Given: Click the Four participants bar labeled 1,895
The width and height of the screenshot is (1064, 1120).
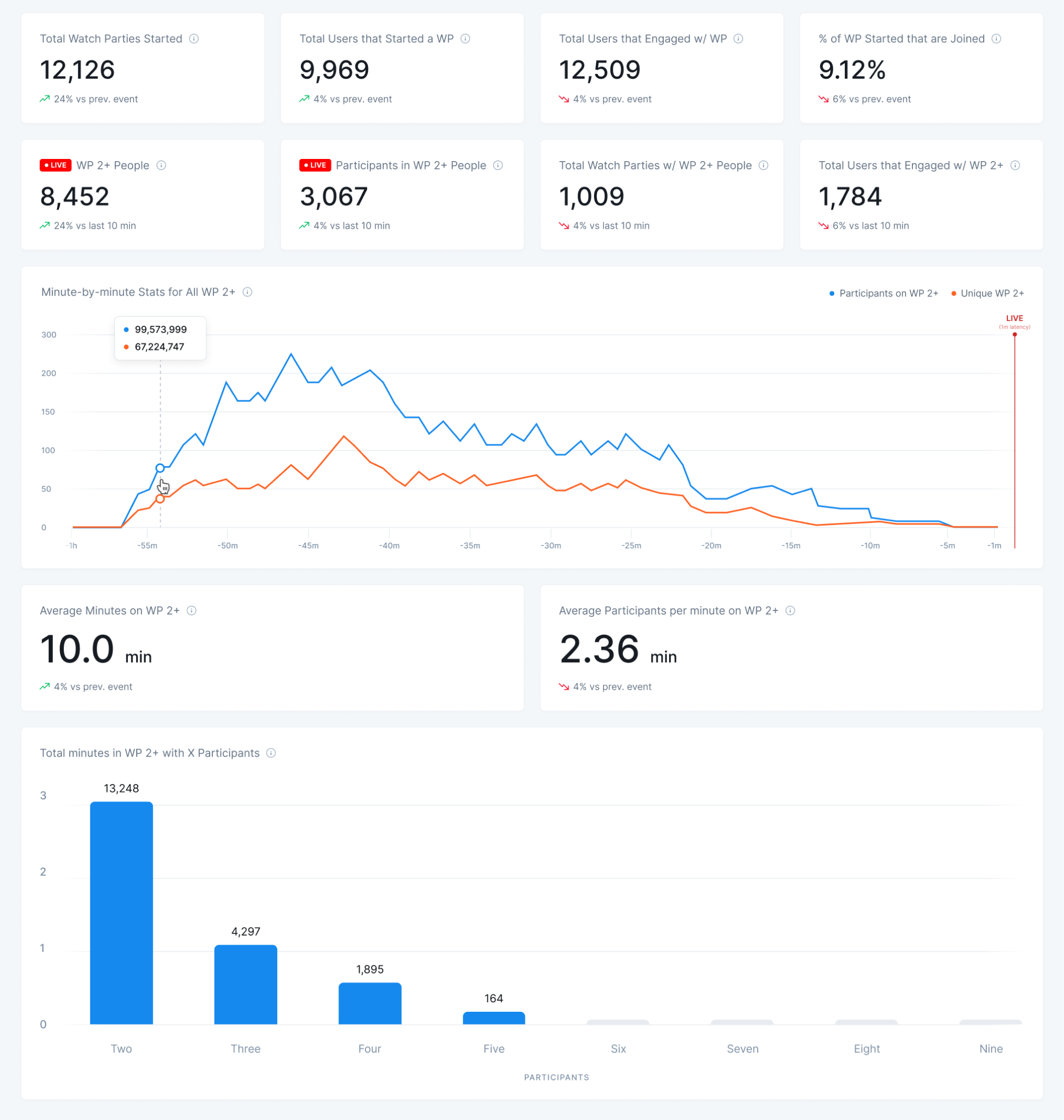Looking at the screenshot, I should click(x=370, y=1003).
